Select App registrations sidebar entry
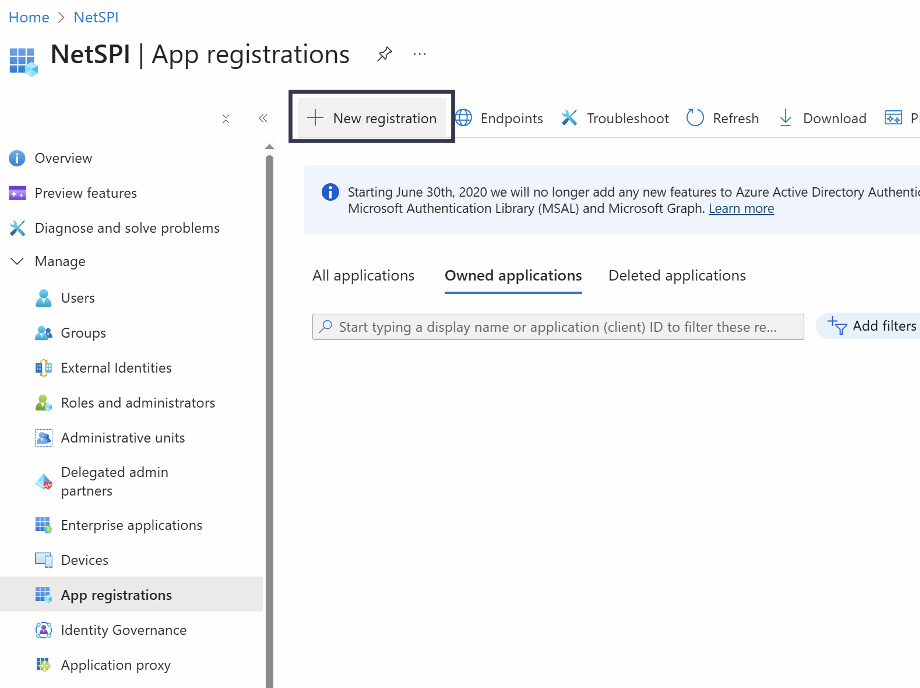 (131, 595)
